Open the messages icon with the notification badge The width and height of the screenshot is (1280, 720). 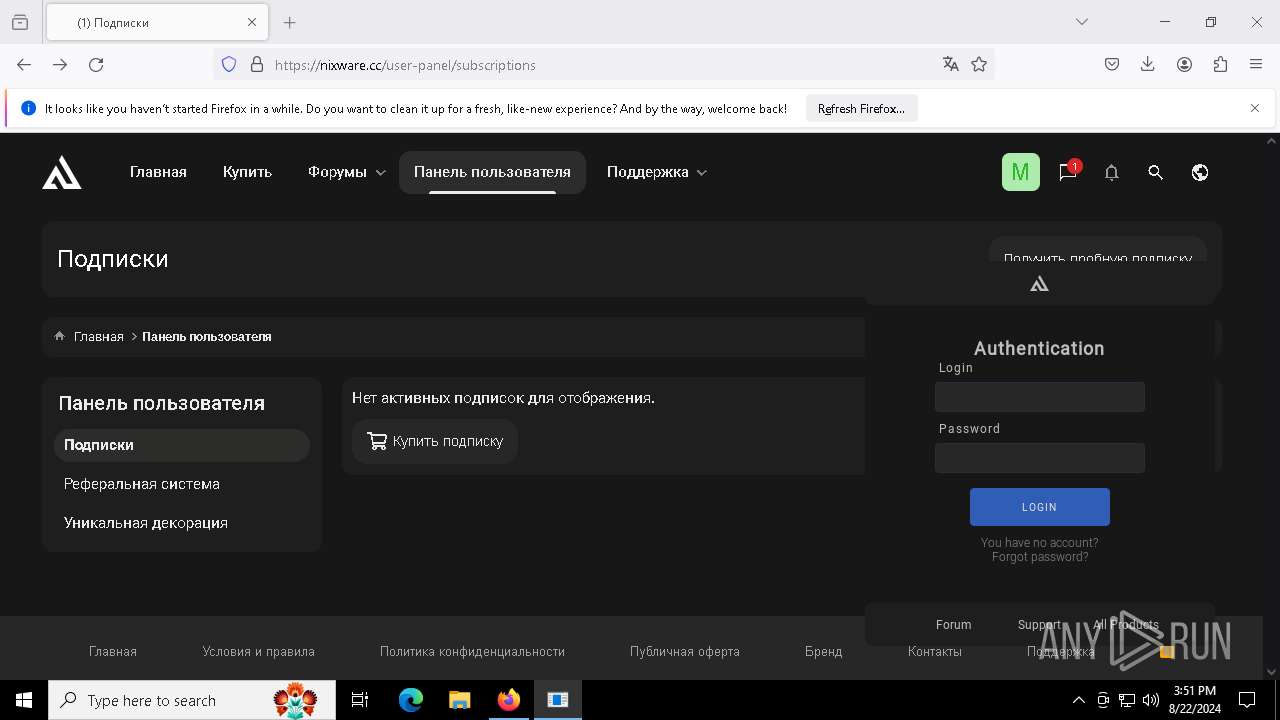point(1067,172)
